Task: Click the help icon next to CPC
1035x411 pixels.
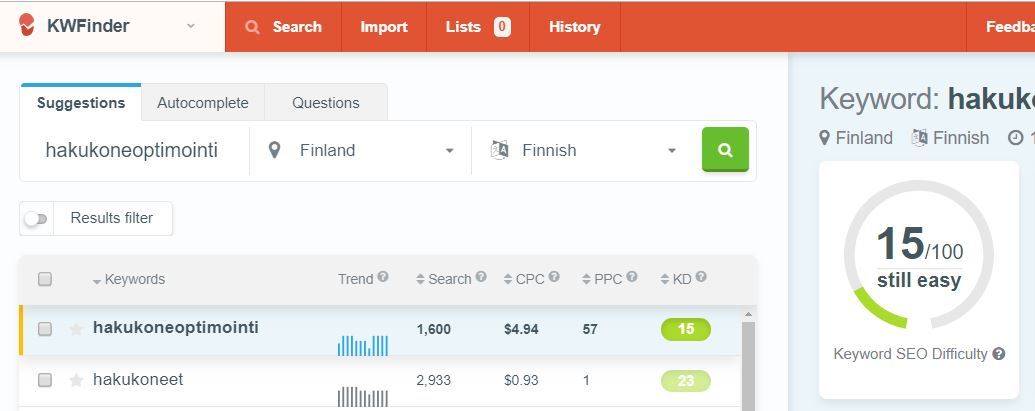Action: point(554,277)
